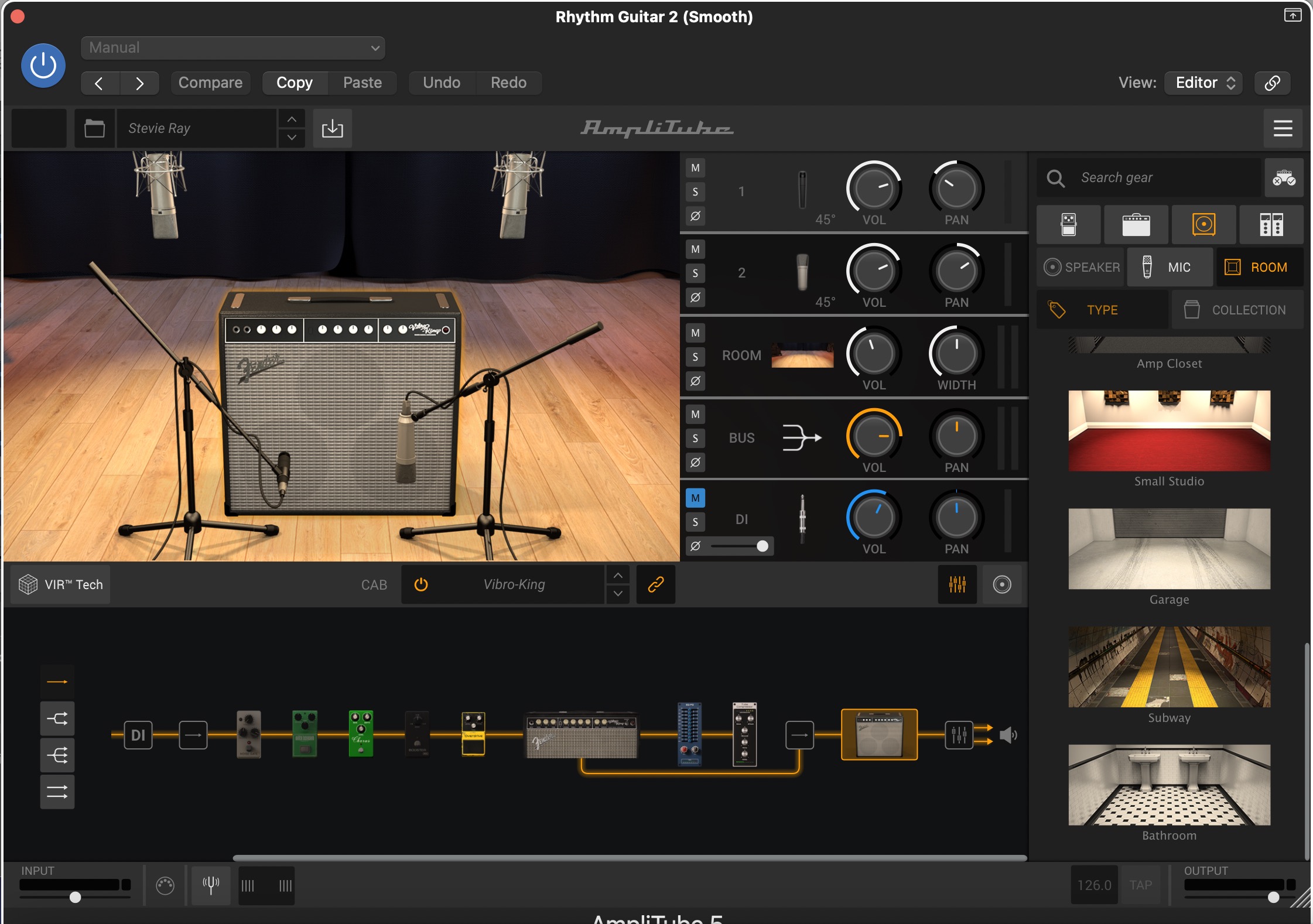This screenshot has width=1313, height=924.
Task: Click the output mixer block in chain
Action: (x=959, y=735)
